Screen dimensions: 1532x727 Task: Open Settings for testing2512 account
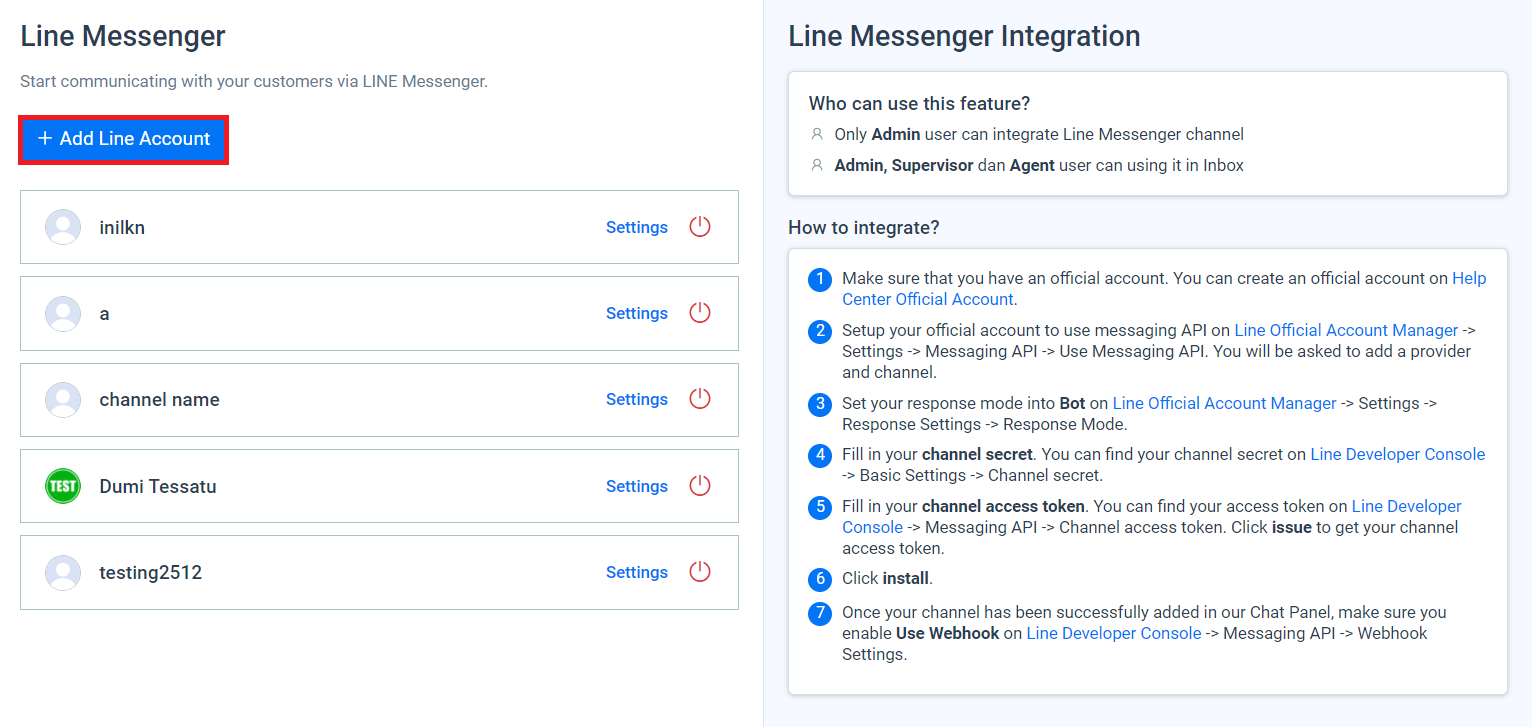(x=636, y=572)
